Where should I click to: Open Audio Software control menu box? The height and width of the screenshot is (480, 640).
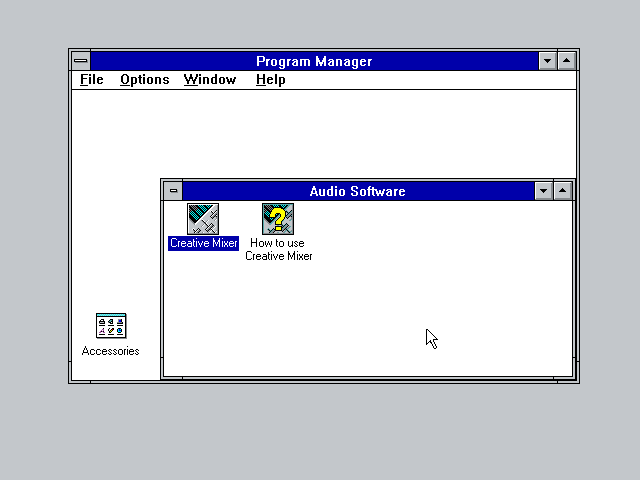click(x=173, y=191)
